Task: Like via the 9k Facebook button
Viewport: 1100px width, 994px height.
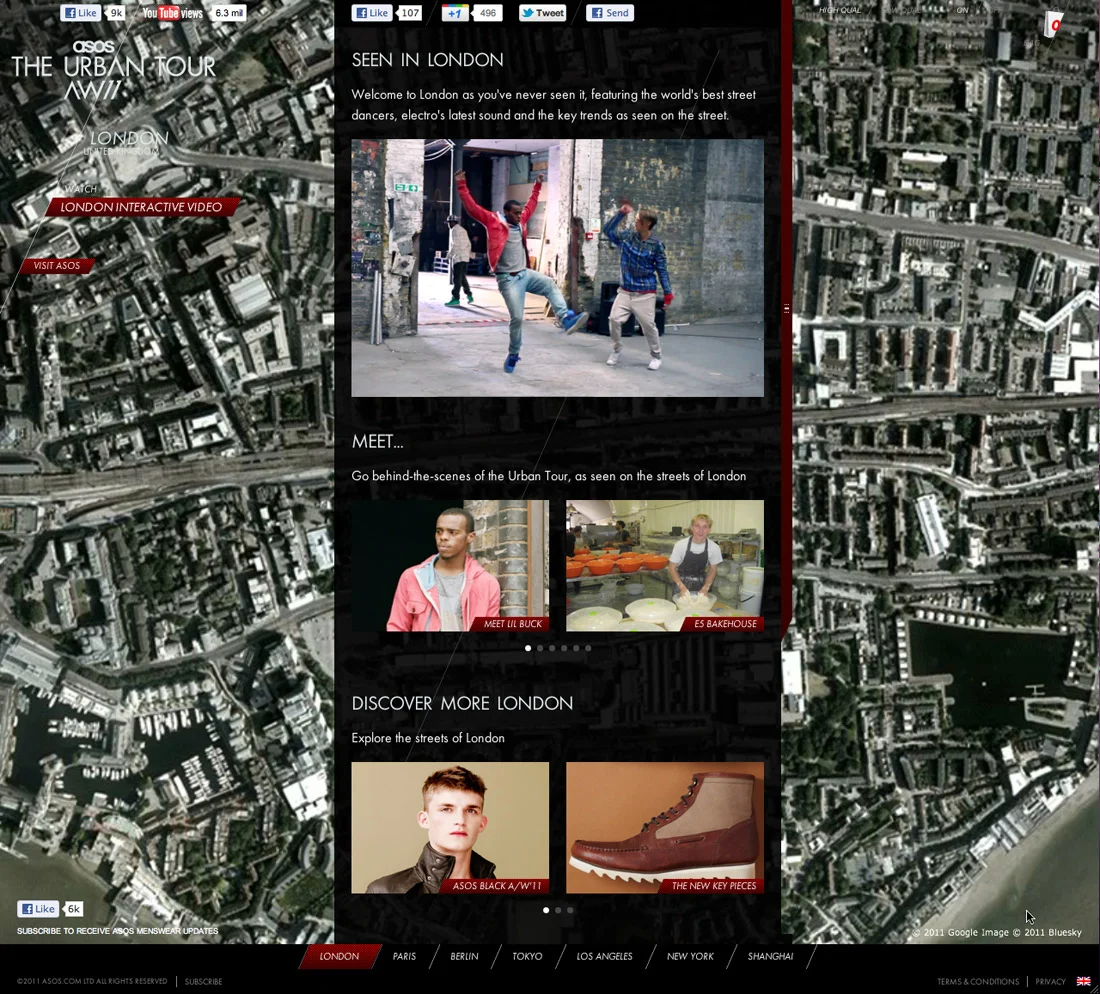Action: (x=81, y=13)
